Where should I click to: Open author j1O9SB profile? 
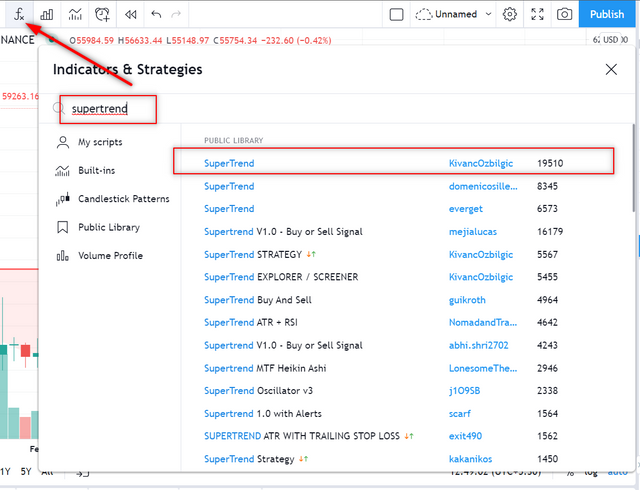pos(464,391)
